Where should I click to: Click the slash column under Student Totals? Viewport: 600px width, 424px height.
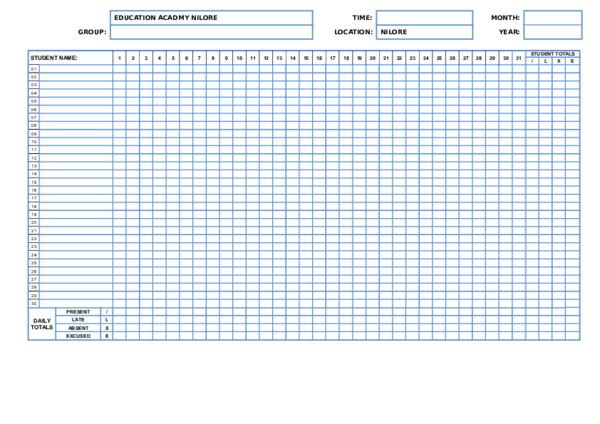click(x=532, y=61)
